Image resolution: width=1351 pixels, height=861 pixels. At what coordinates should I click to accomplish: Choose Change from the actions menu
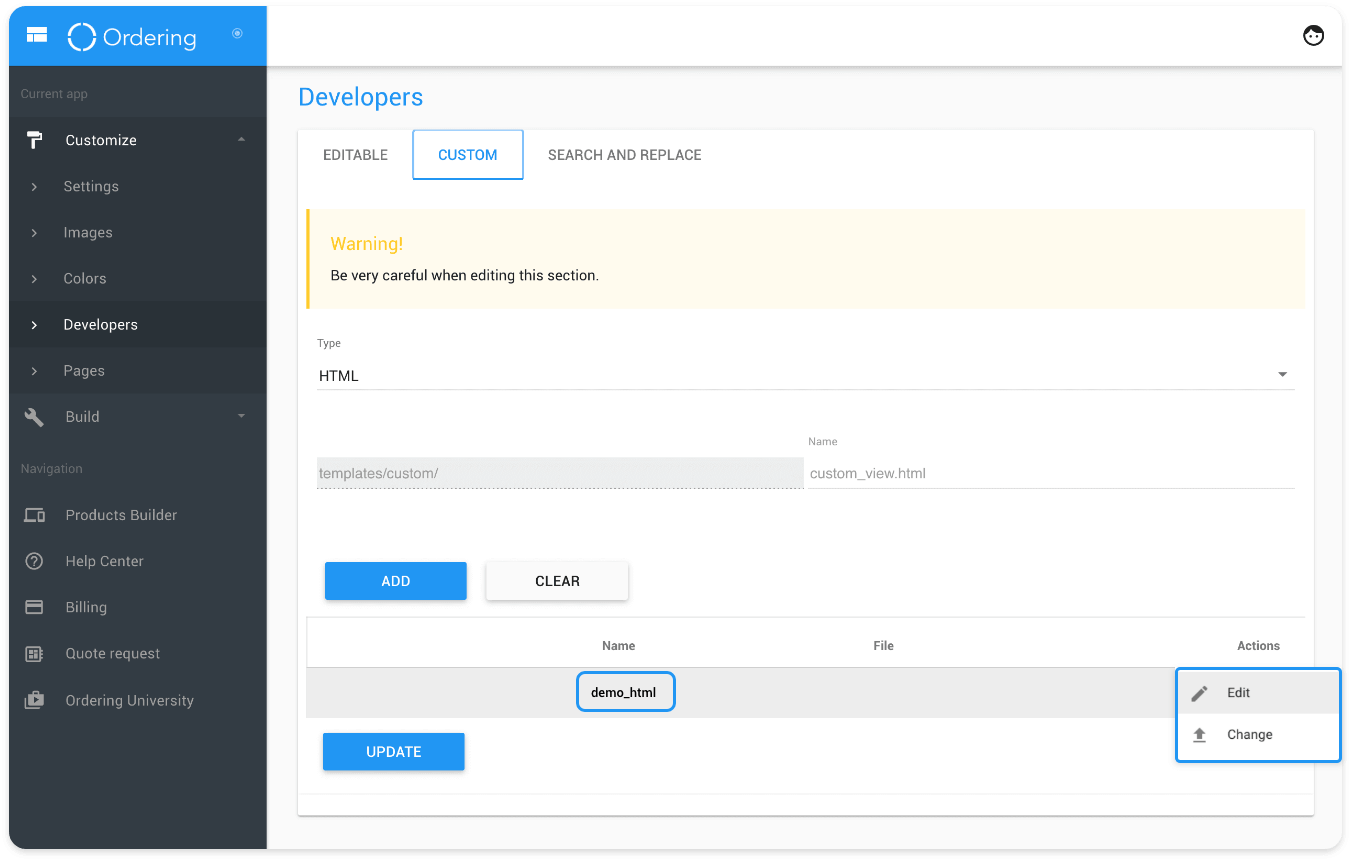coord(1258,735)
